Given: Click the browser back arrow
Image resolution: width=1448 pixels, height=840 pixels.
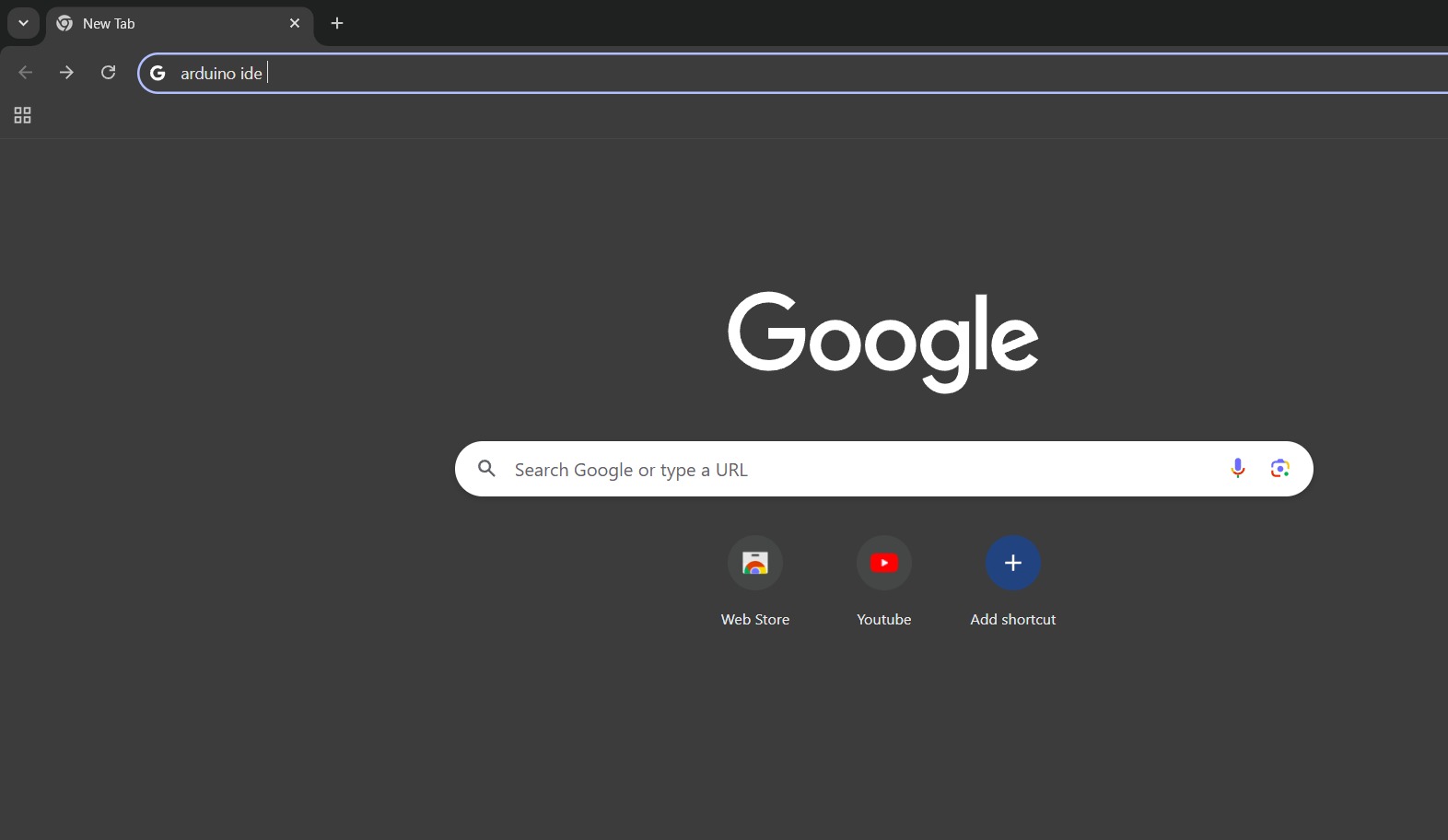Looking at the screenshot, I should coord(26,73).
